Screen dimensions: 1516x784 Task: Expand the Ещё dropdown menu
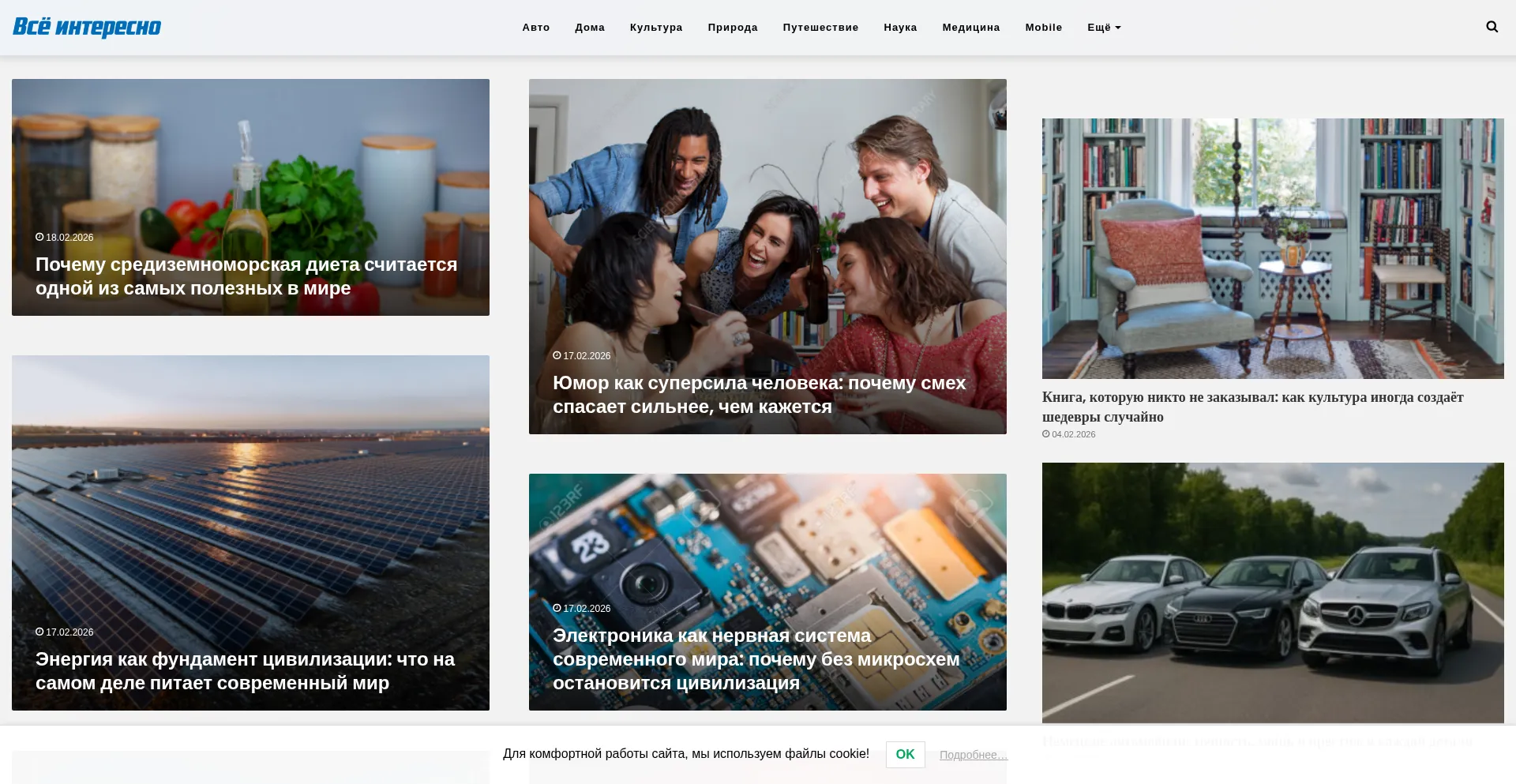[1104, 28]
